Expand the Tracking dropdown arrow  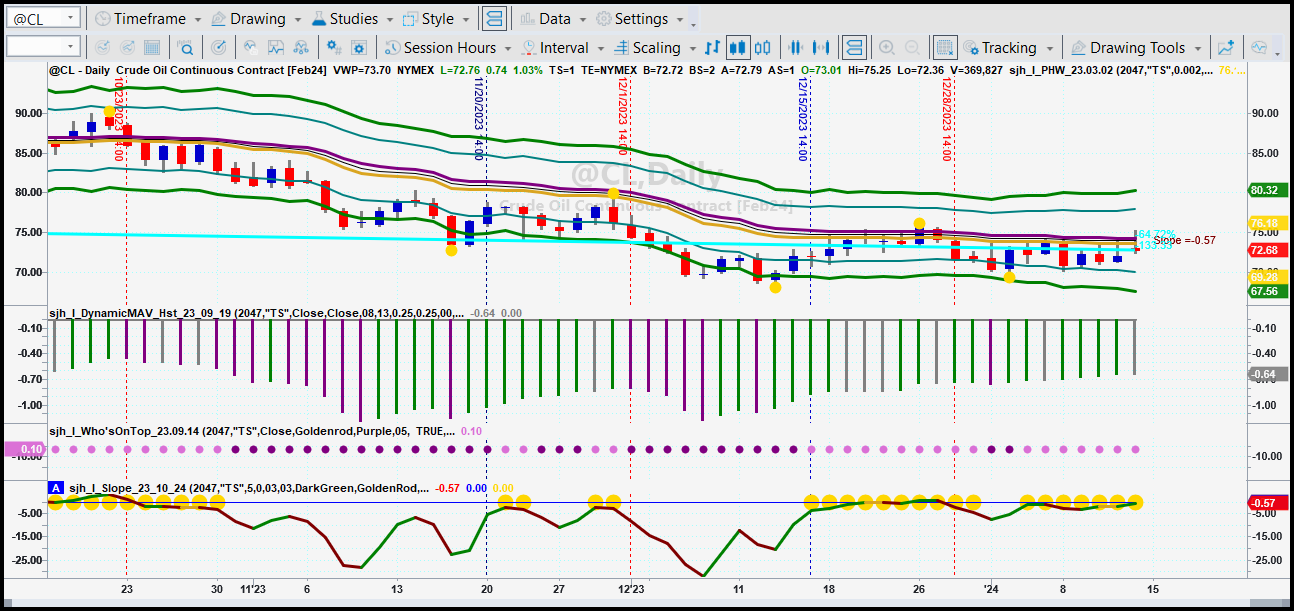[x=1049, y=47]
